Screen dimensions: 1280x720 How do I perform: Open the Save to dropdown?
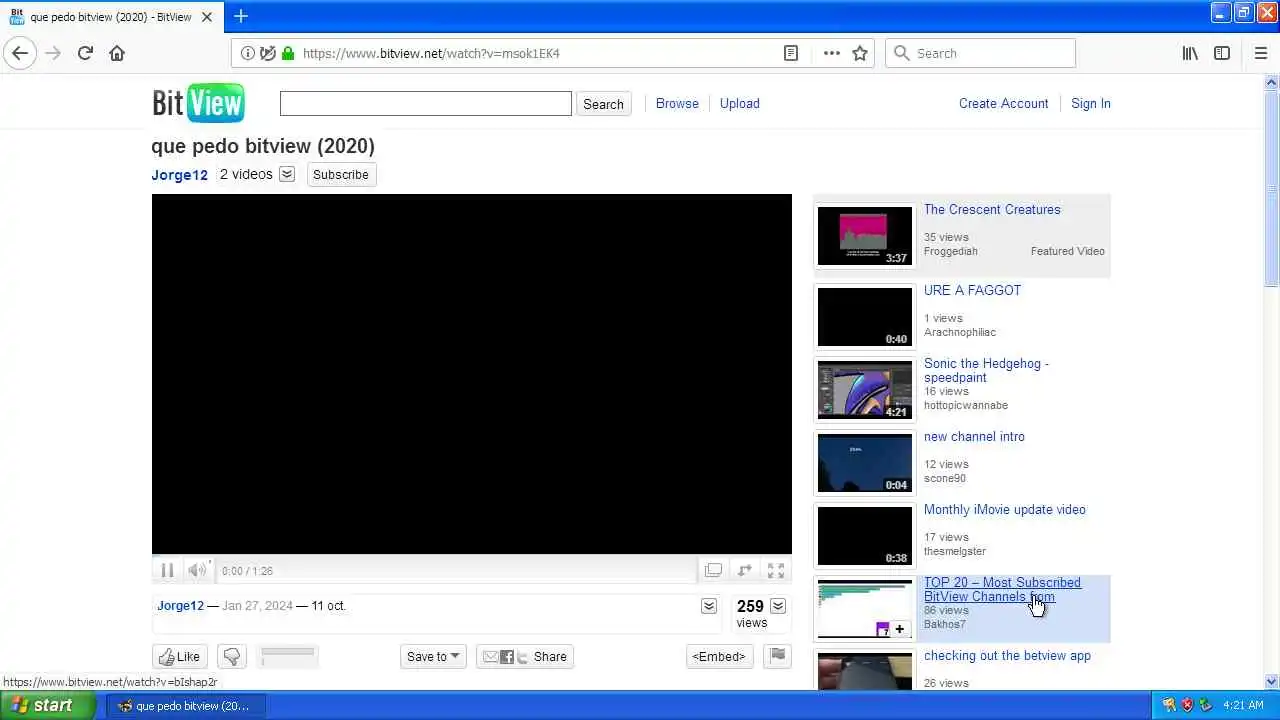coord(433,656)
